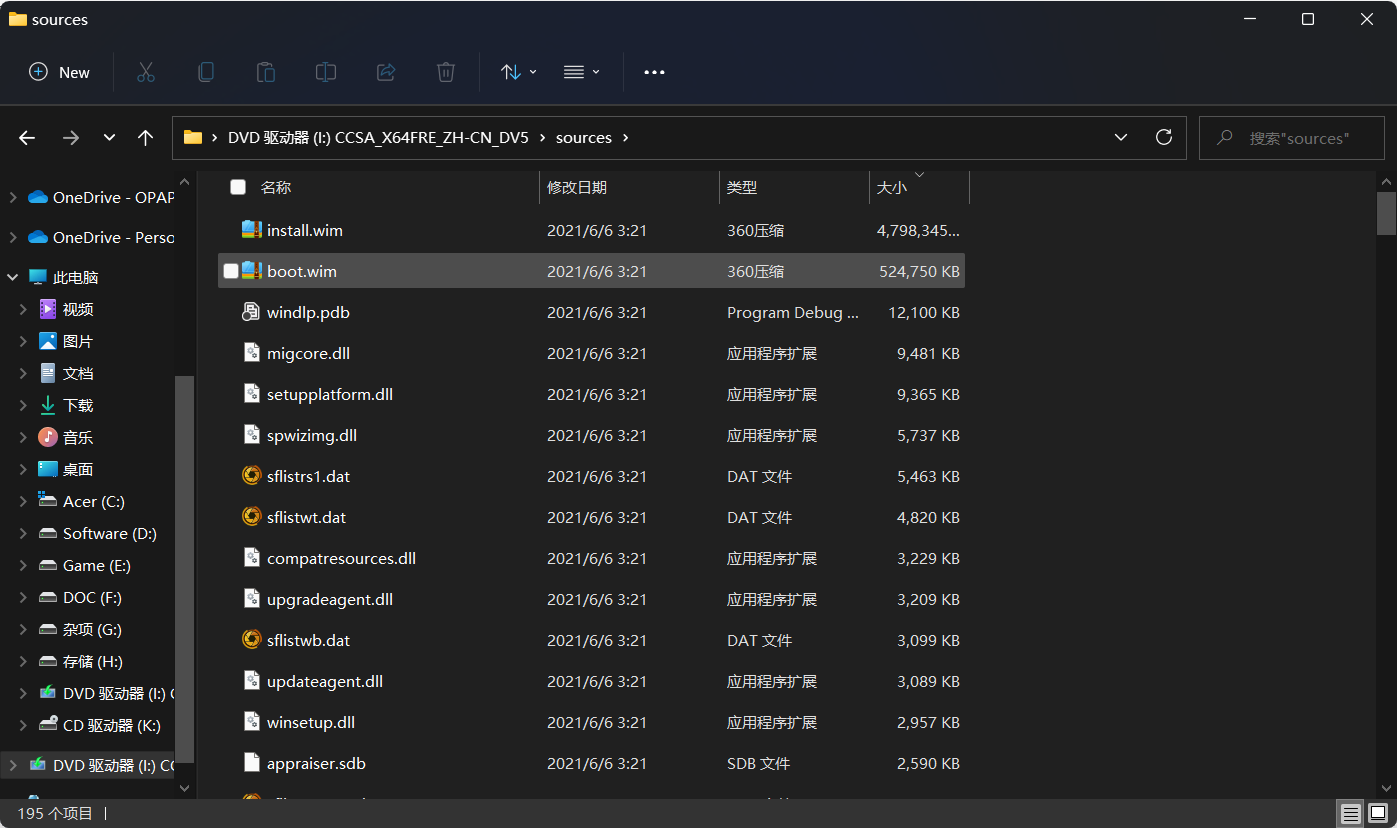This screenshot has height=828, width=1397.
Task: Open 图片 in navigation pane
Action: [78, 341]
